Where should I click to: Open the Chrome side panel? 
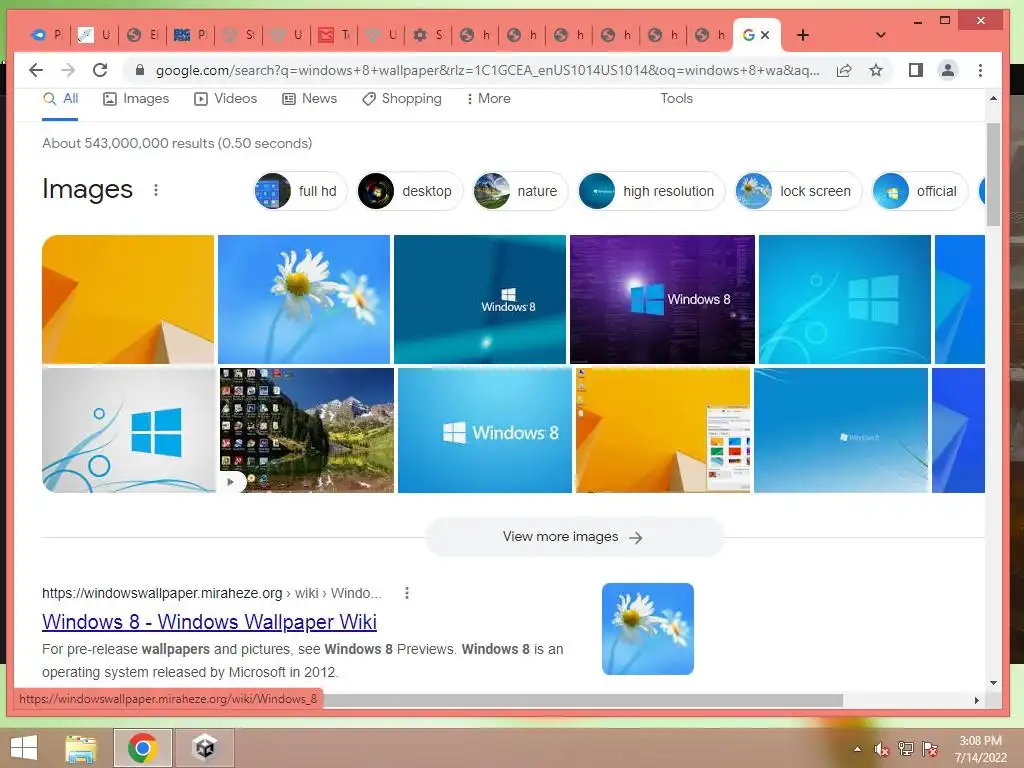916,70
